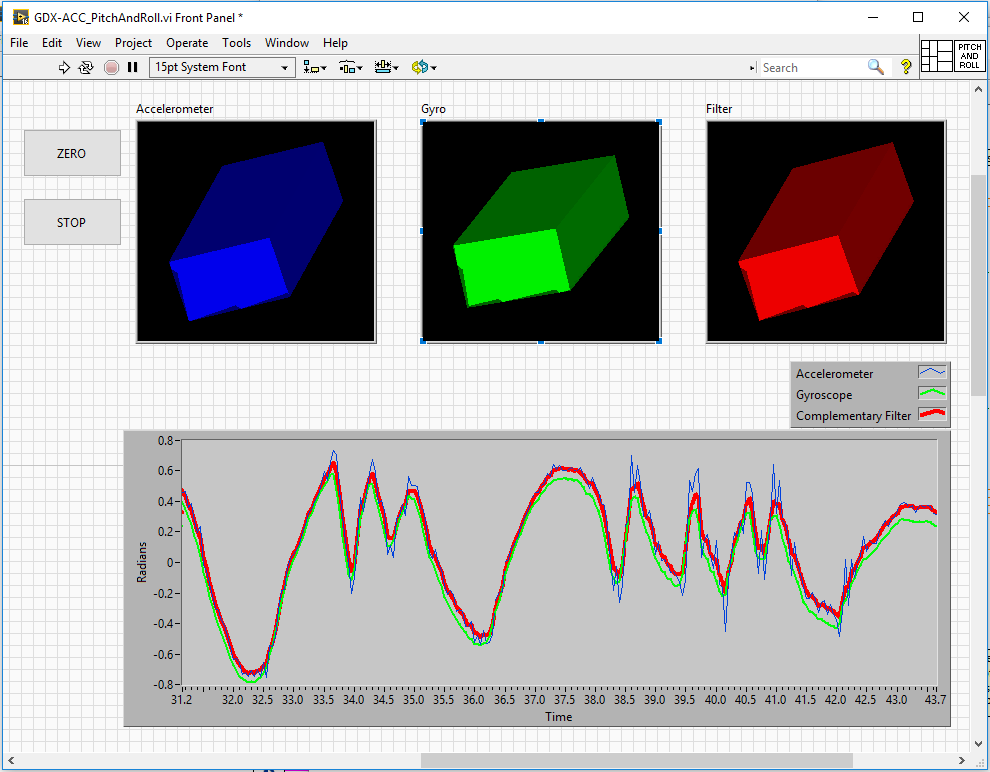Click the ZERO button
Viewport: 990px width, 772px height.
pyautogui.click(x=72, y=153)
